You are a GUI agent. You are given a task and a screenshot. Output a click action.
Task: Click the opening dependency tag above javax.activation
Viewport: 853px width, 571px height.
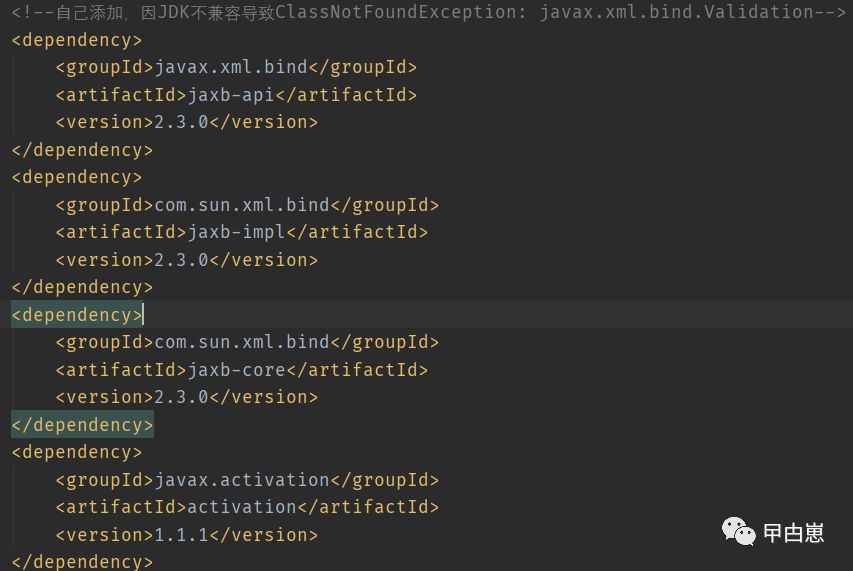point(77,452)
